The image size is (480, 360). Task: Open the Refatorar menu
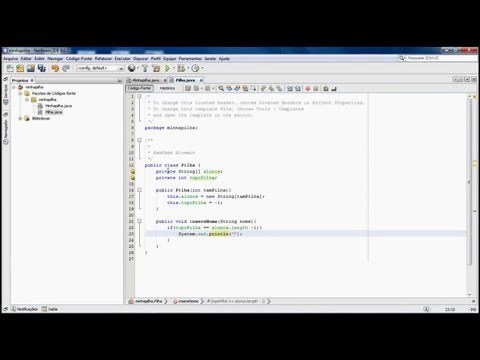pyautogui.click(x=103, y=58)
